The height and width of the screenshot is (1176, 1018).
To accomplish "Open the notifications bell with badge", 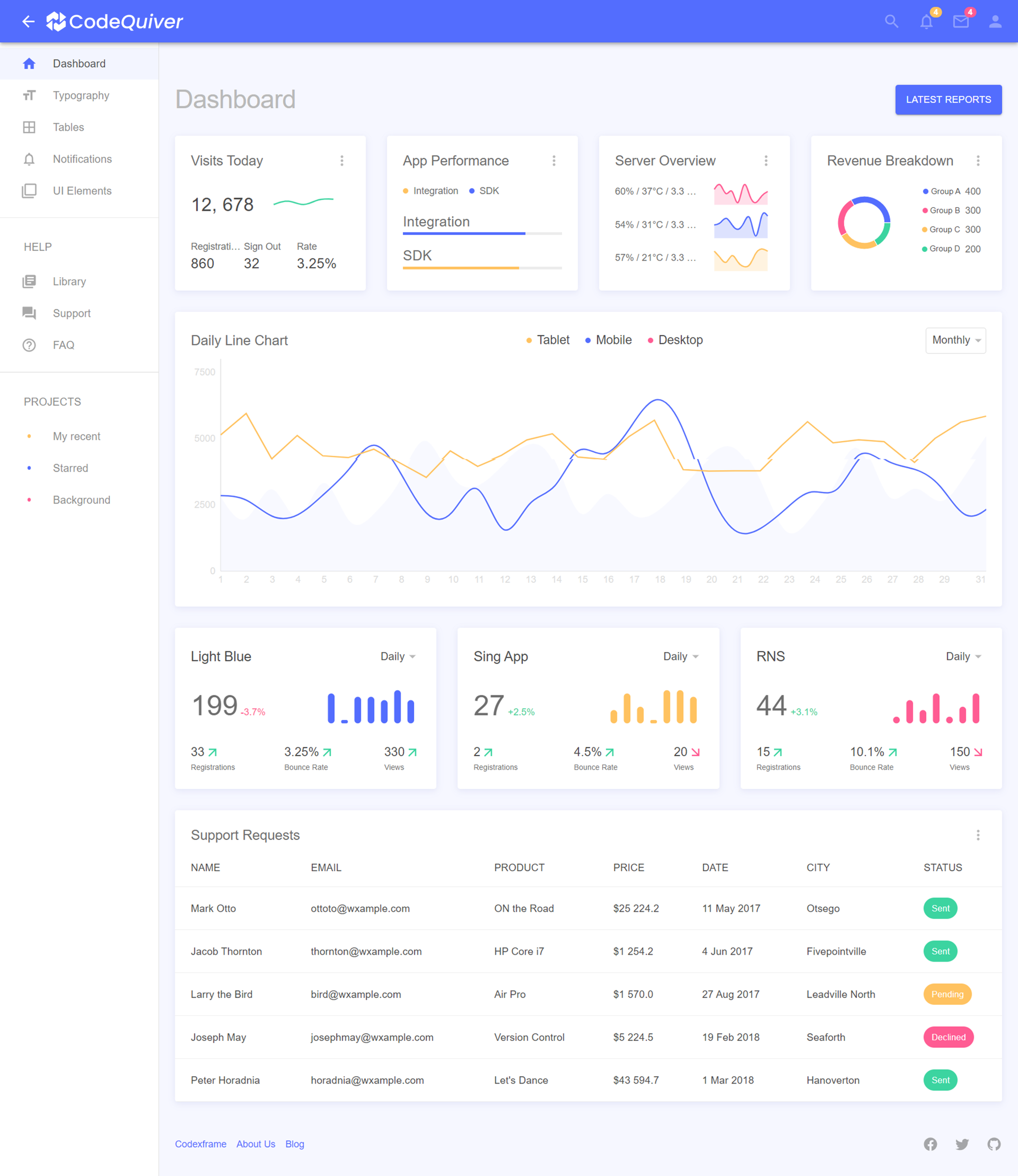I will (x=926, y=22).
